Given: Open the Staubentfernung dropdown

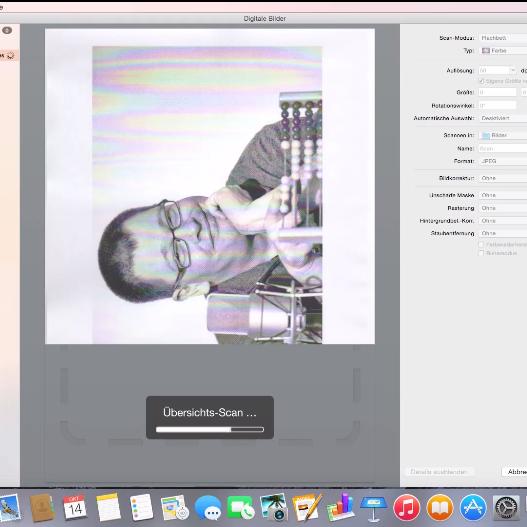Looking at the screenshot, I should [x=503, y=233].
